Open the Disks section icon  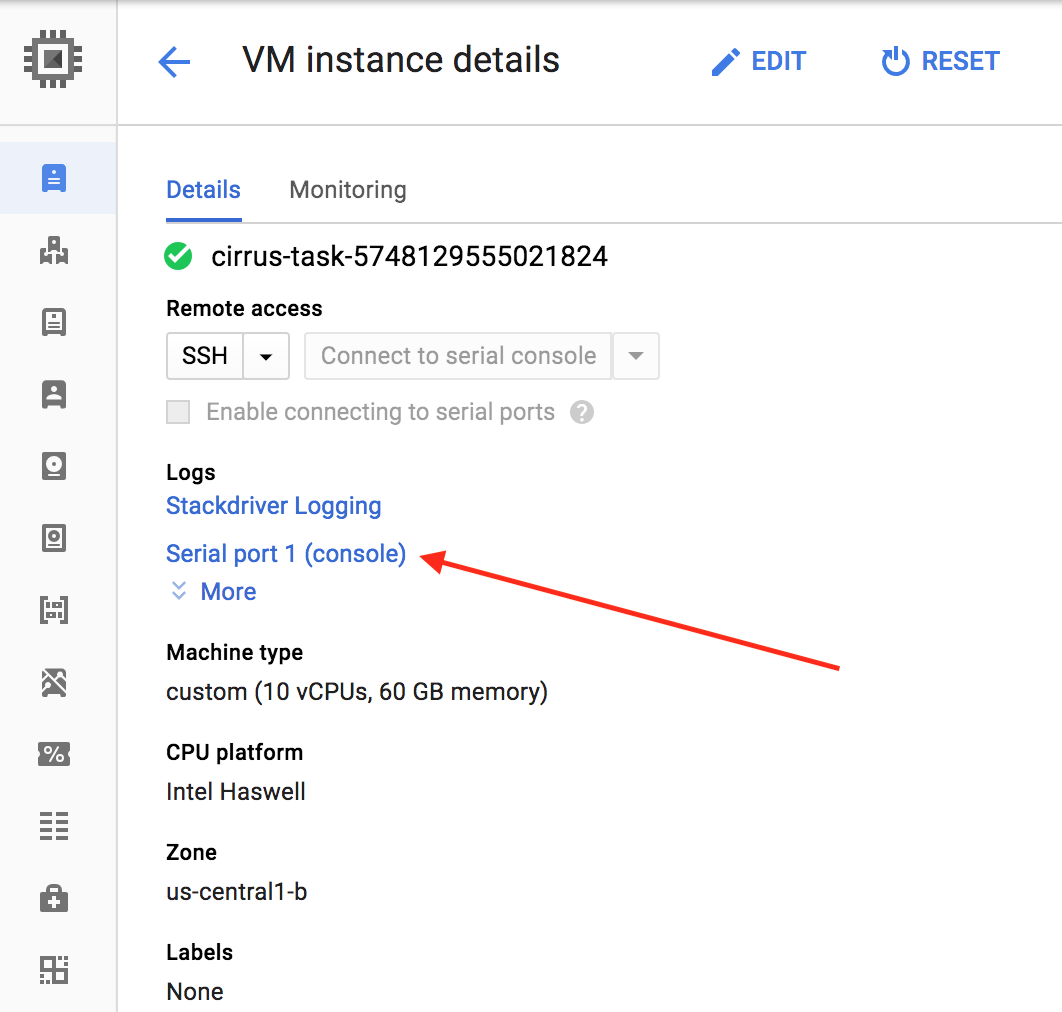click(54, 466)
